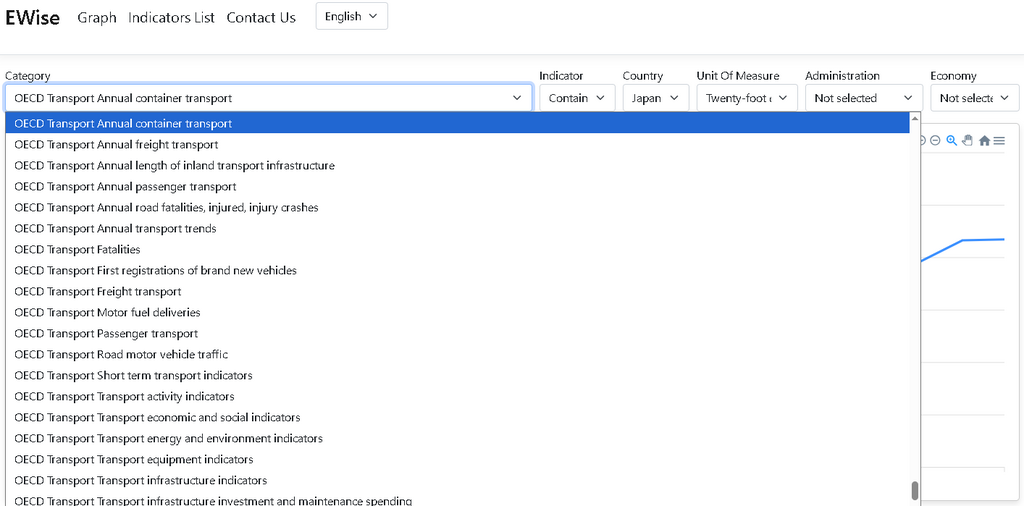Open the Country dropdown showing Japan

coord(656,98)
